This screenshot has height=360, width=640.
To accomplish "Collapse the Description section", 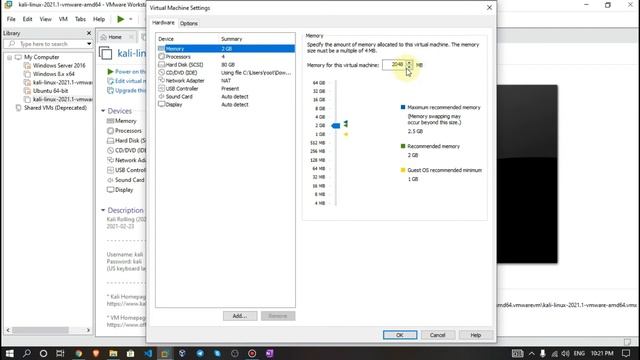I will pos(103,210).
